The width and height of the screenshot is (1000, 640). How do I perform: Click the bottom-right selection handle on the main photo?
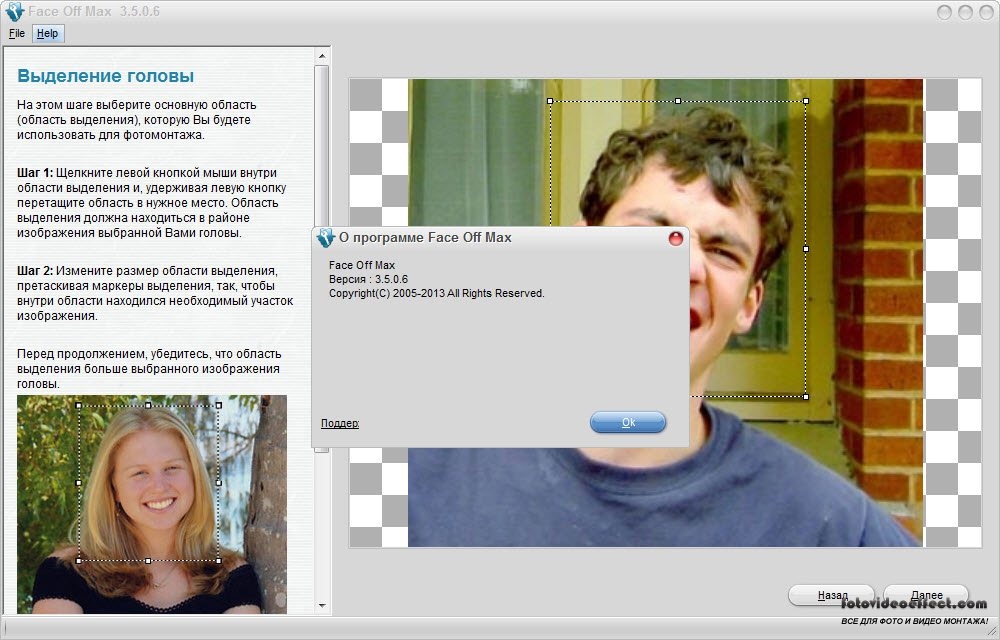point(806,396)
